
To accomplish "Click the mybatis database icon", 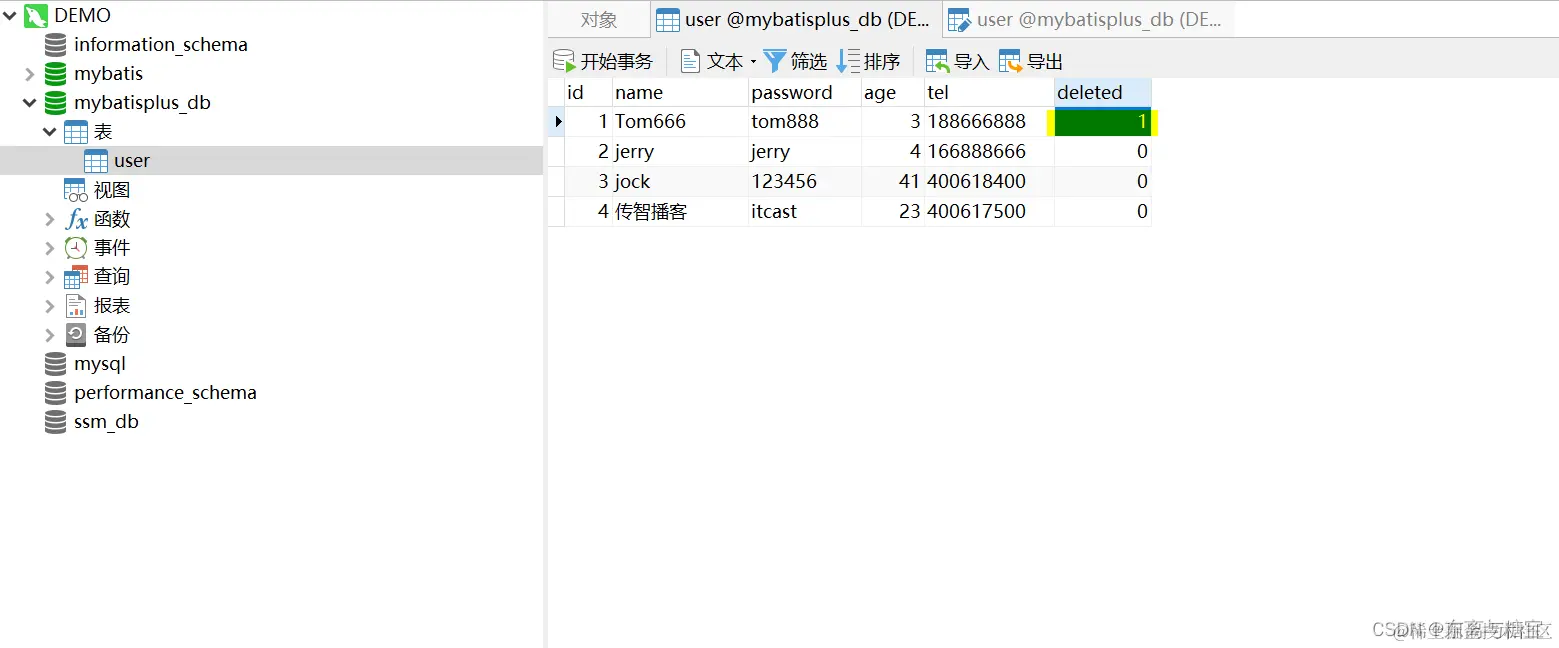I will 56,74.
